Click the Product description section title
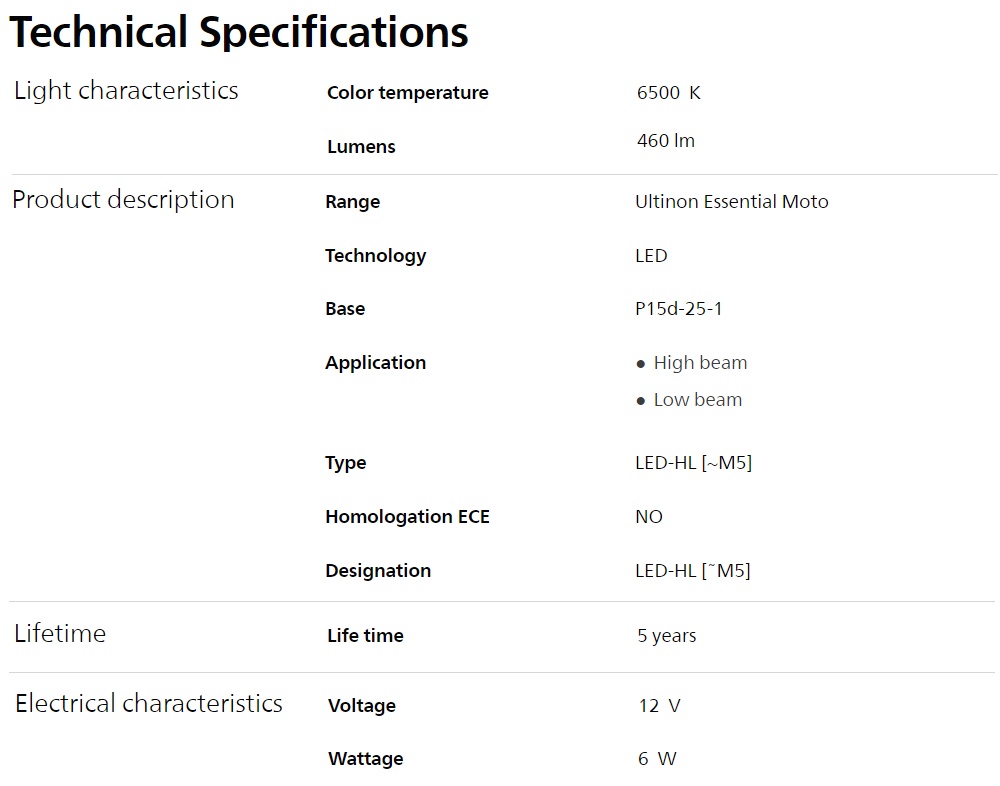 123,200
